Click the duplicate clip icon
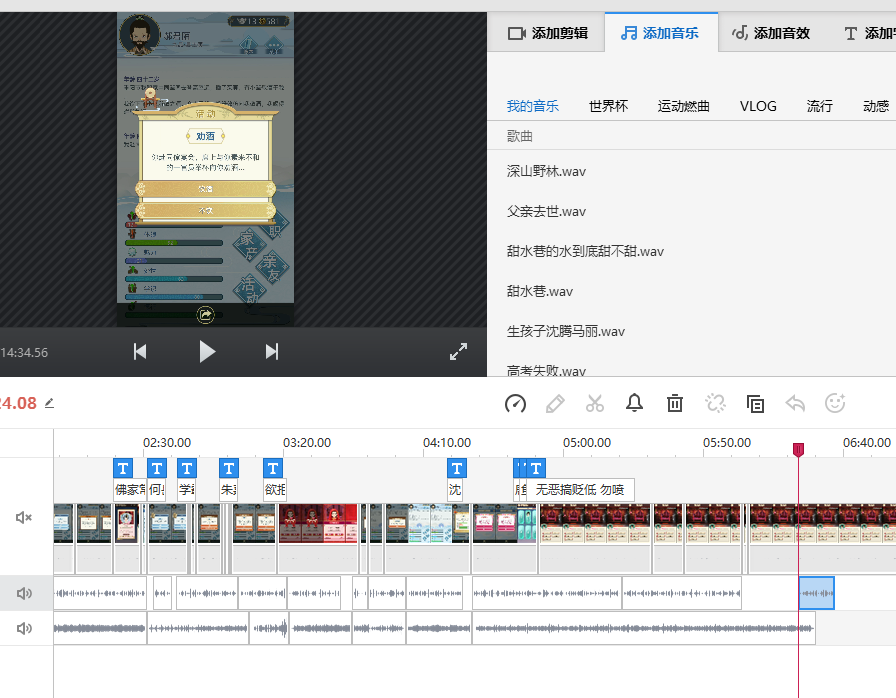896x698 pixels. (x=755, y=404)
